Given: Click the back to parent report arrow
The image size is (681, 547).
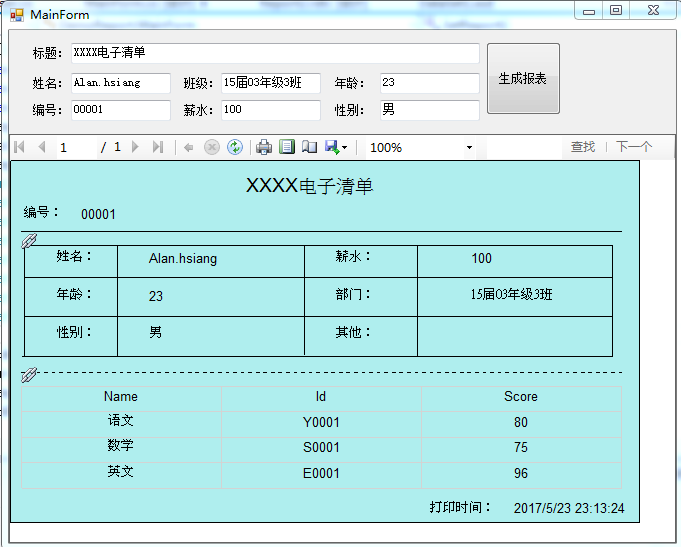Looking at the screenshot, I should click(188, 148).
